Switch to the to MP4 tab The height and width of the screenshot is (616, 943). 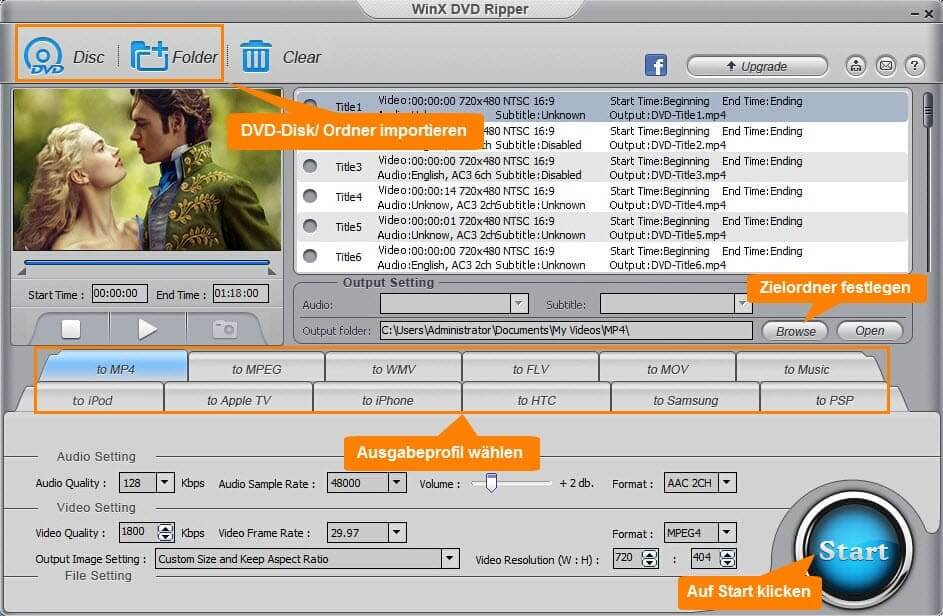tap(115, 369)
